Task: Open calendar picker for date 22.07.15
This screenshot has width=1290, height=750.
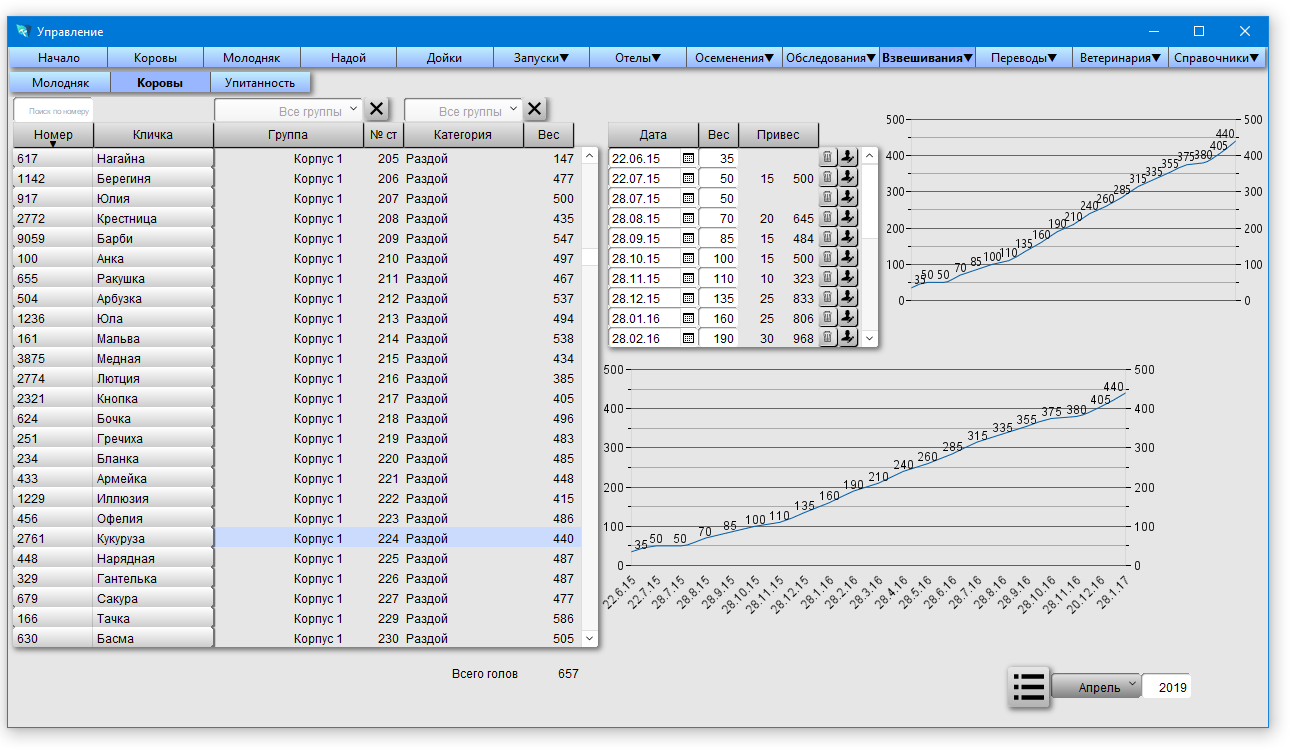Action: [688, 178]
